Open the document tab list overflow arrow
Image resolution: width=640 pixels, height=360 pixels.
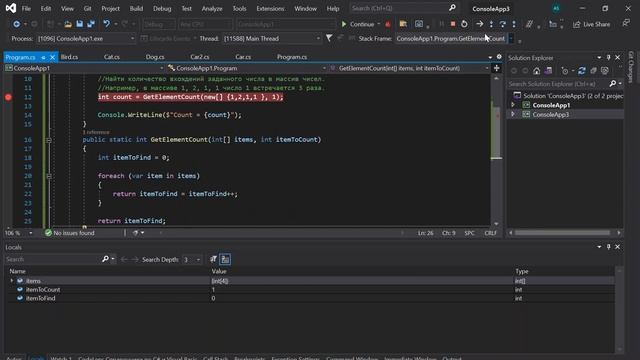(490, 58)
